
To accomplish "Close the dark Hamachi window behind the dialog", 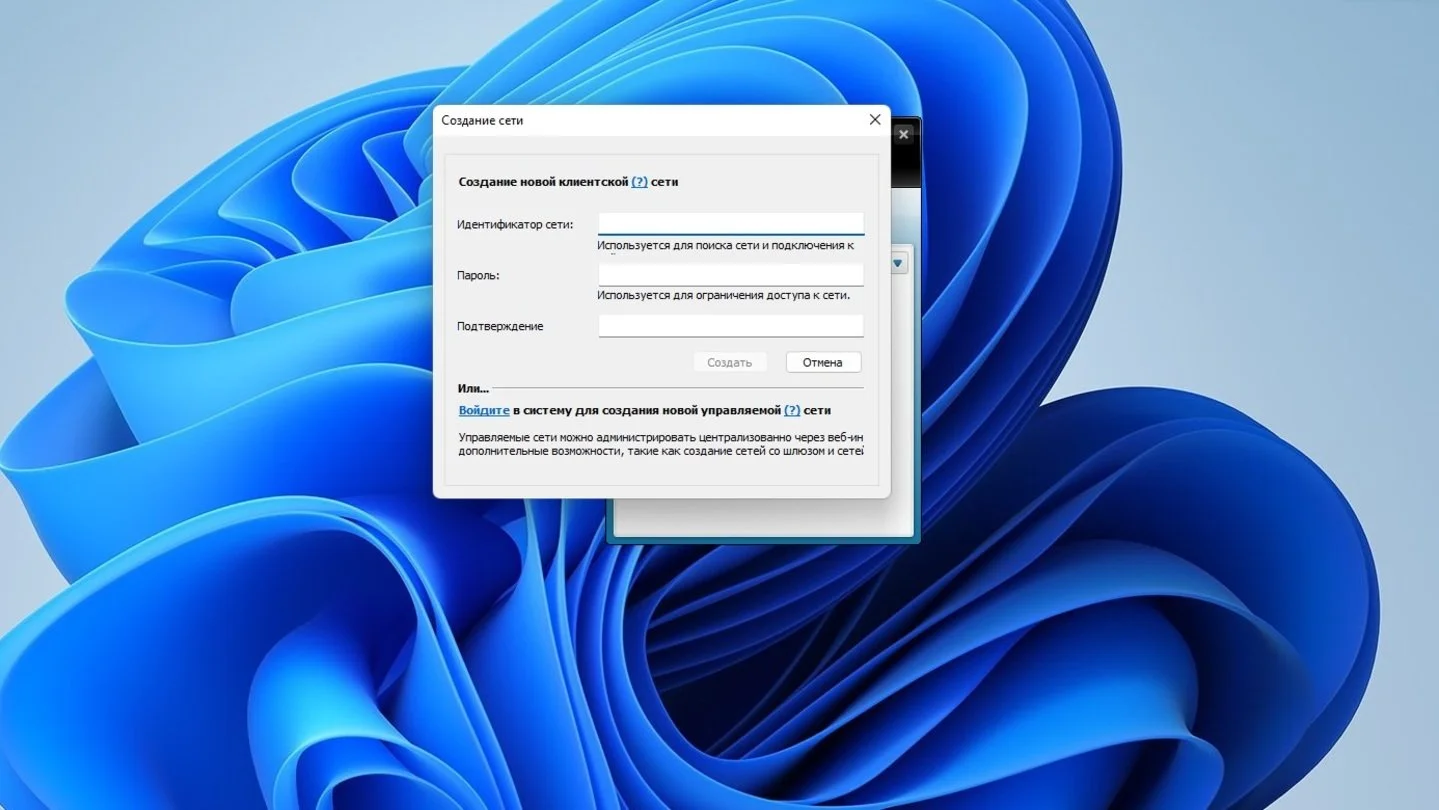I will pos(904,134).
